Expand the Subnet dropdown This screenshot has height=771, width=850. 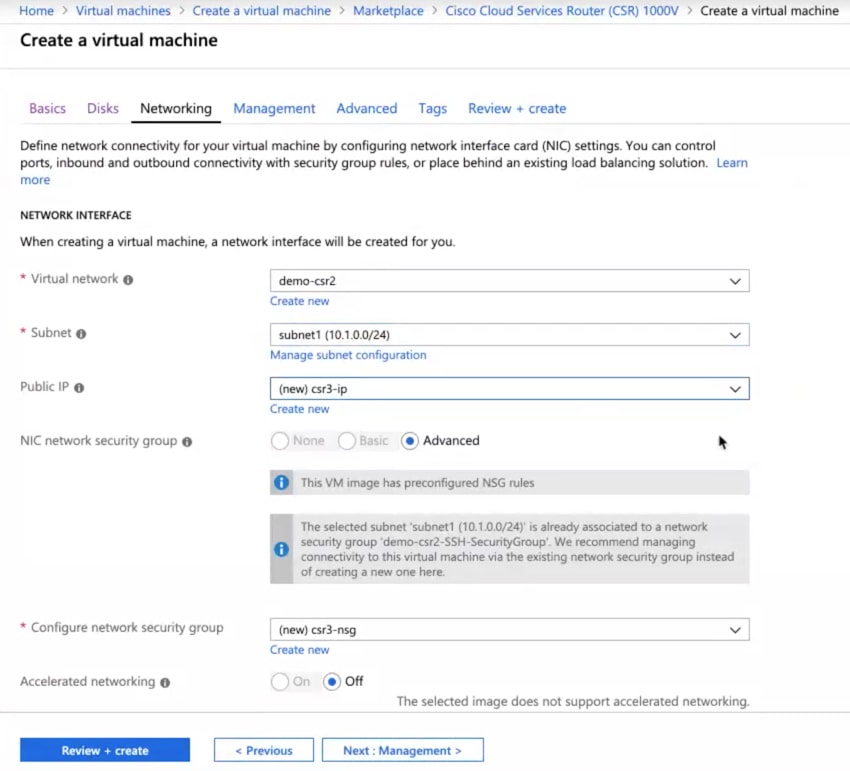point(509,335)
